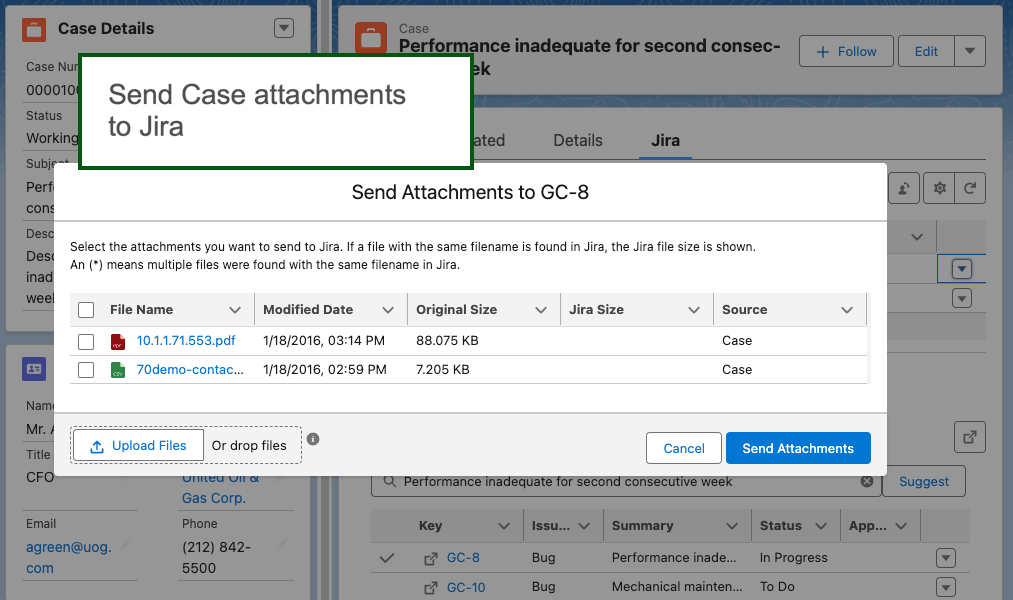Click the Send Attachments button

pyautogui.click(x=798, y=448)
